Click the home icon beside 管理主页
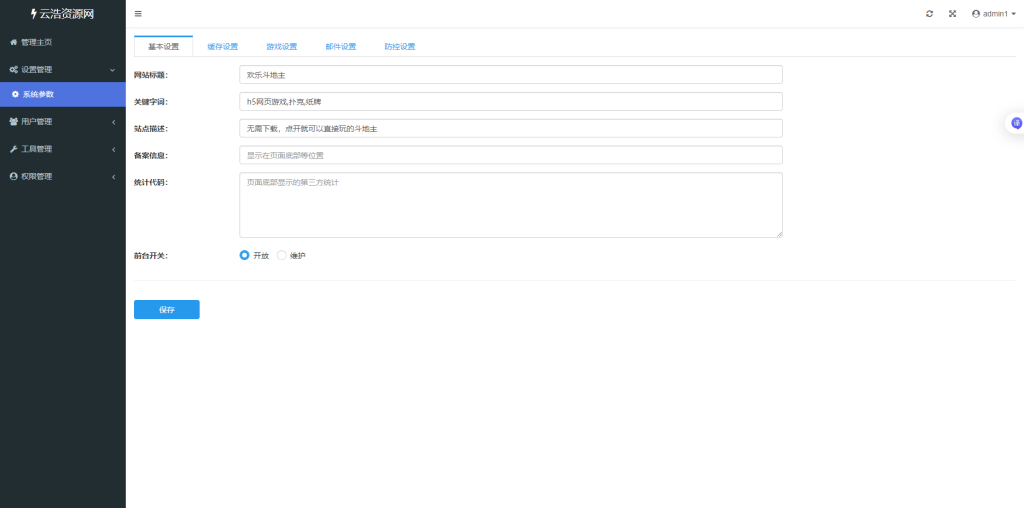Screen dimensions: 1024x508 coord(13,42)
